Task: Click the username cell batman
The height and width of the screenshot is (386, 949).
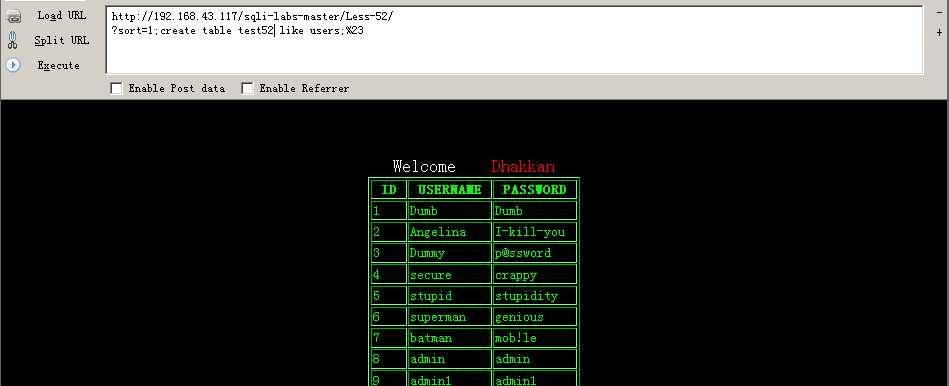Action: (x=450, y=338)
